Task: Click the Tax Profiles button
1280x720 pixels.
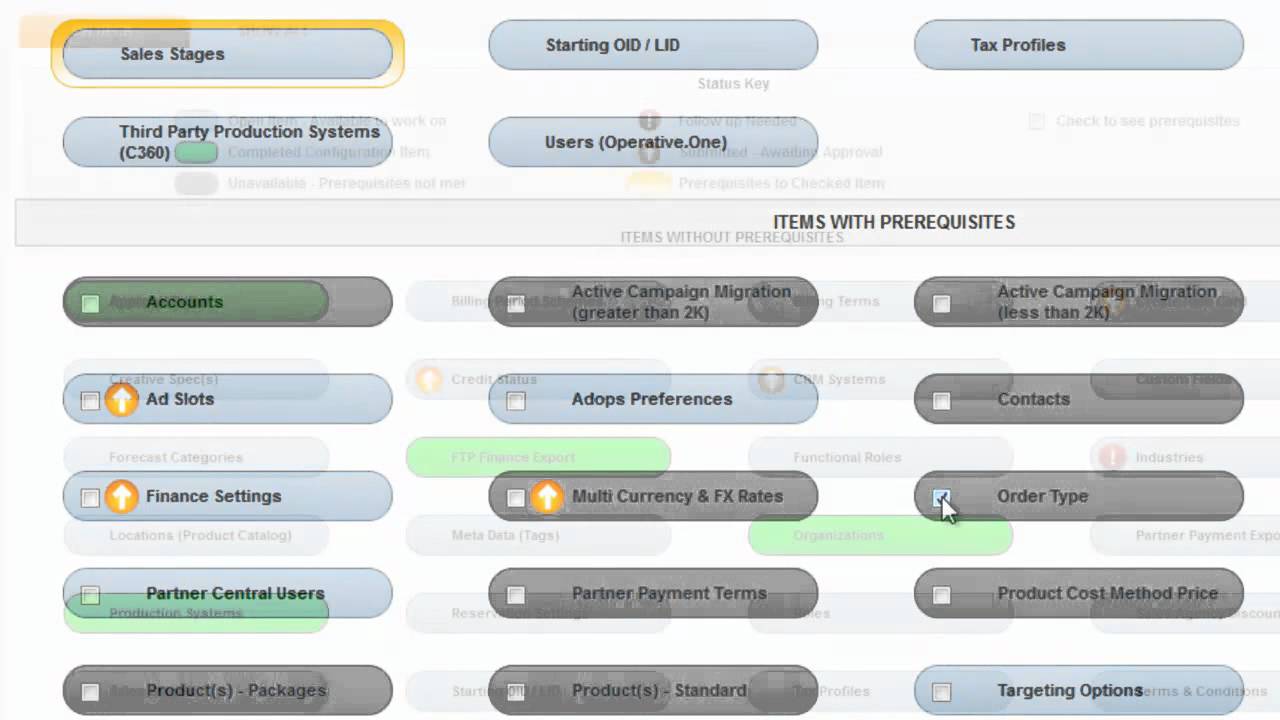Action: coord(1078,46)
